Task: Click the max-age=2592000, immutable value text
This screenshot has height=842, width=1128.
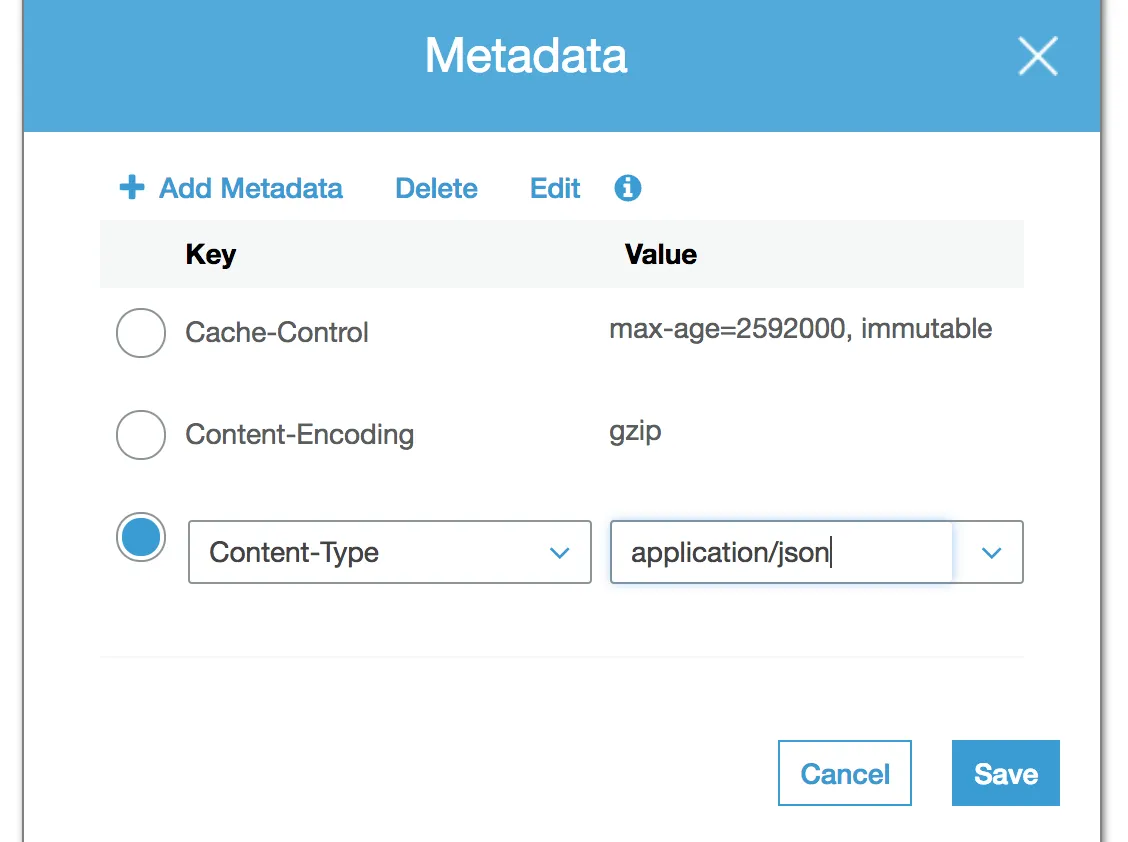Action: (800, 329)
